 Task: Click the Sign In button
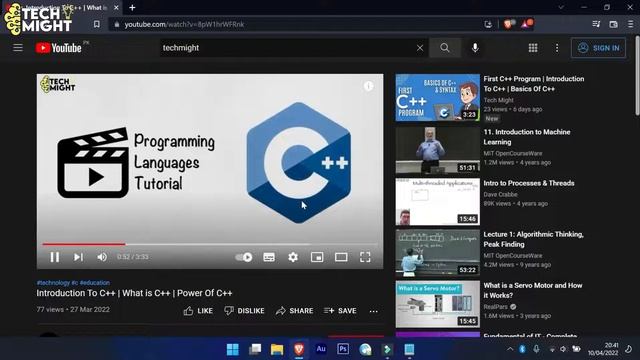click(598, 48)
